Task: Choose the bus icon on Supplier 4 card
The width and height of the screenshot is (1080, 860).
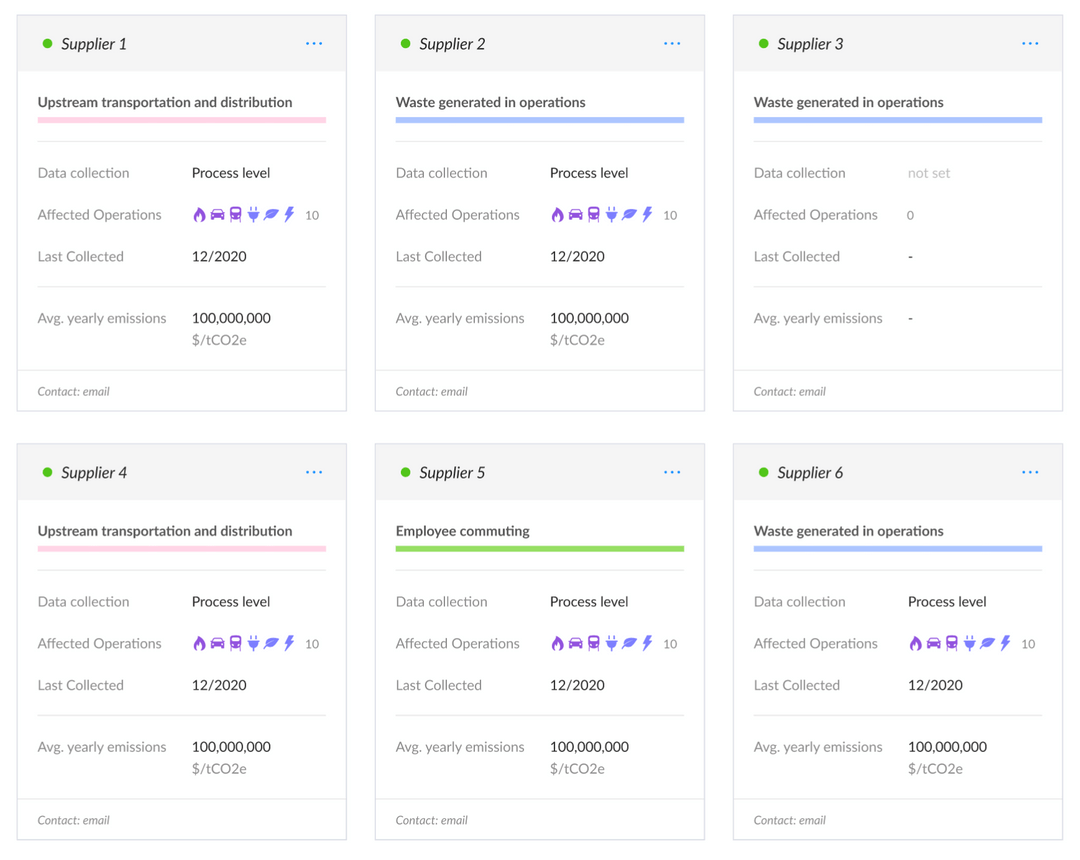Action: [236, 644]
